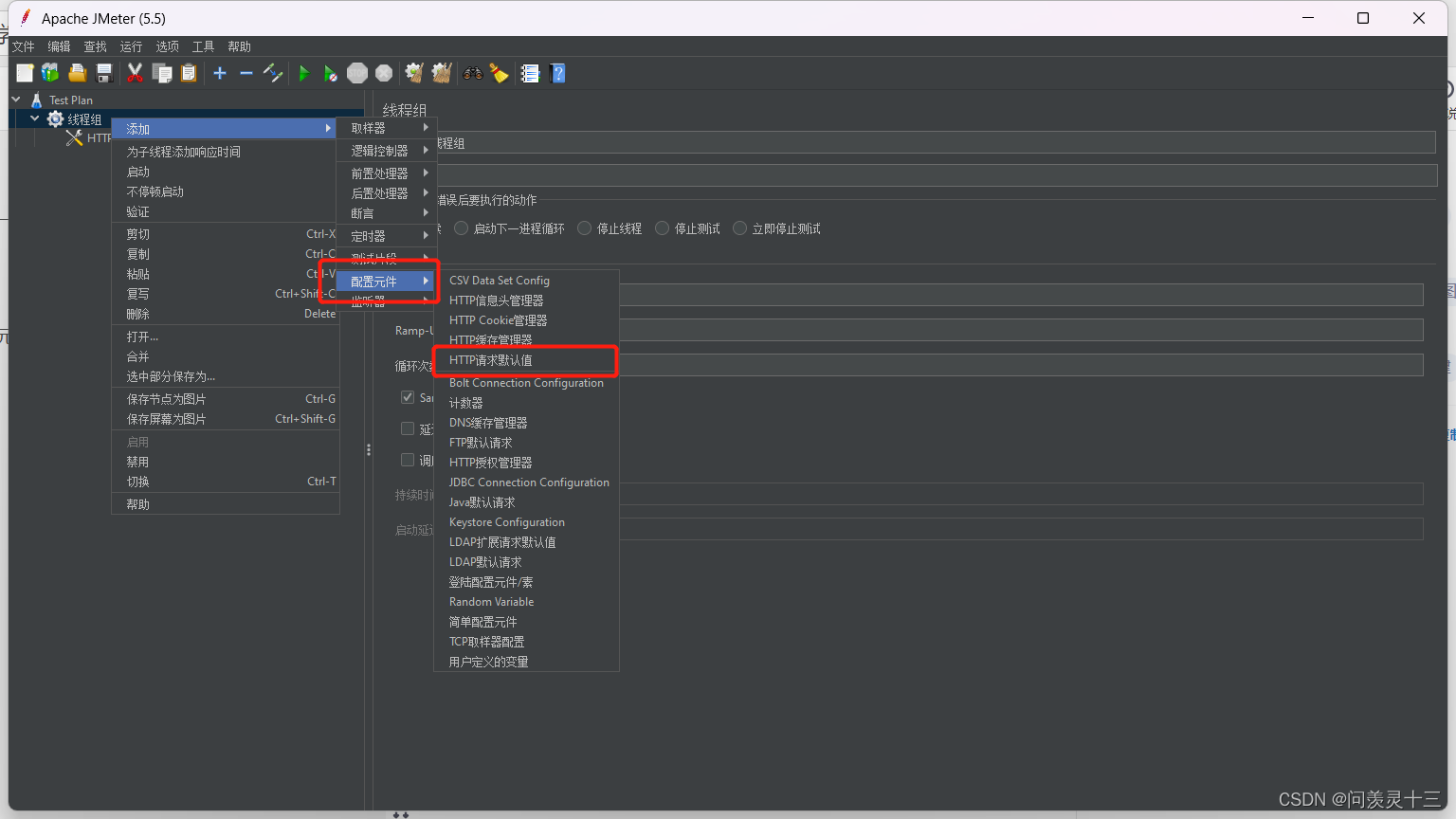Click the Start no pauses icon
This screenshot has width=1456, height=819.
tap(330, 73)
